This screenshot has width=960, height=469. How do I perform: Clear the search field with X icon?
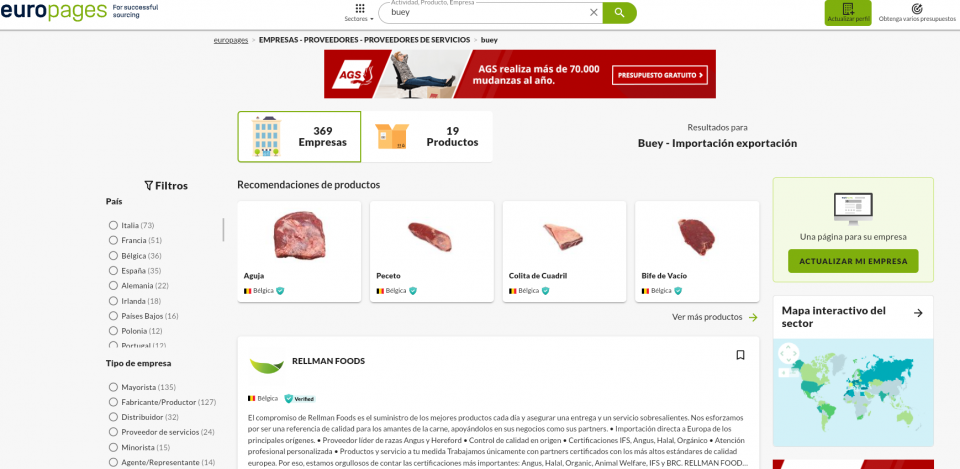593,12
